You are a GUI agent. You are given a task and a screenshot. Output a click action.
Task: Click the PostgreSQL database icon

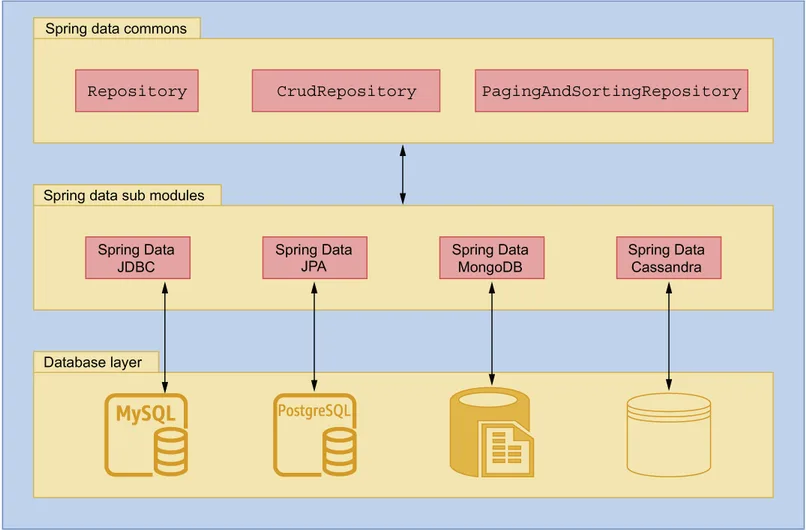315,435
